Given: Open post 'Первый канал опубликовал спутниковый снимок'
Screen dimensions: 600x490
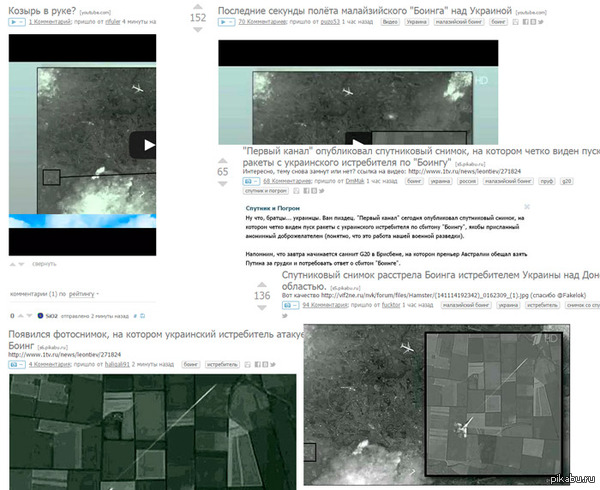Looking at the screenshot, I should point(421,156).
